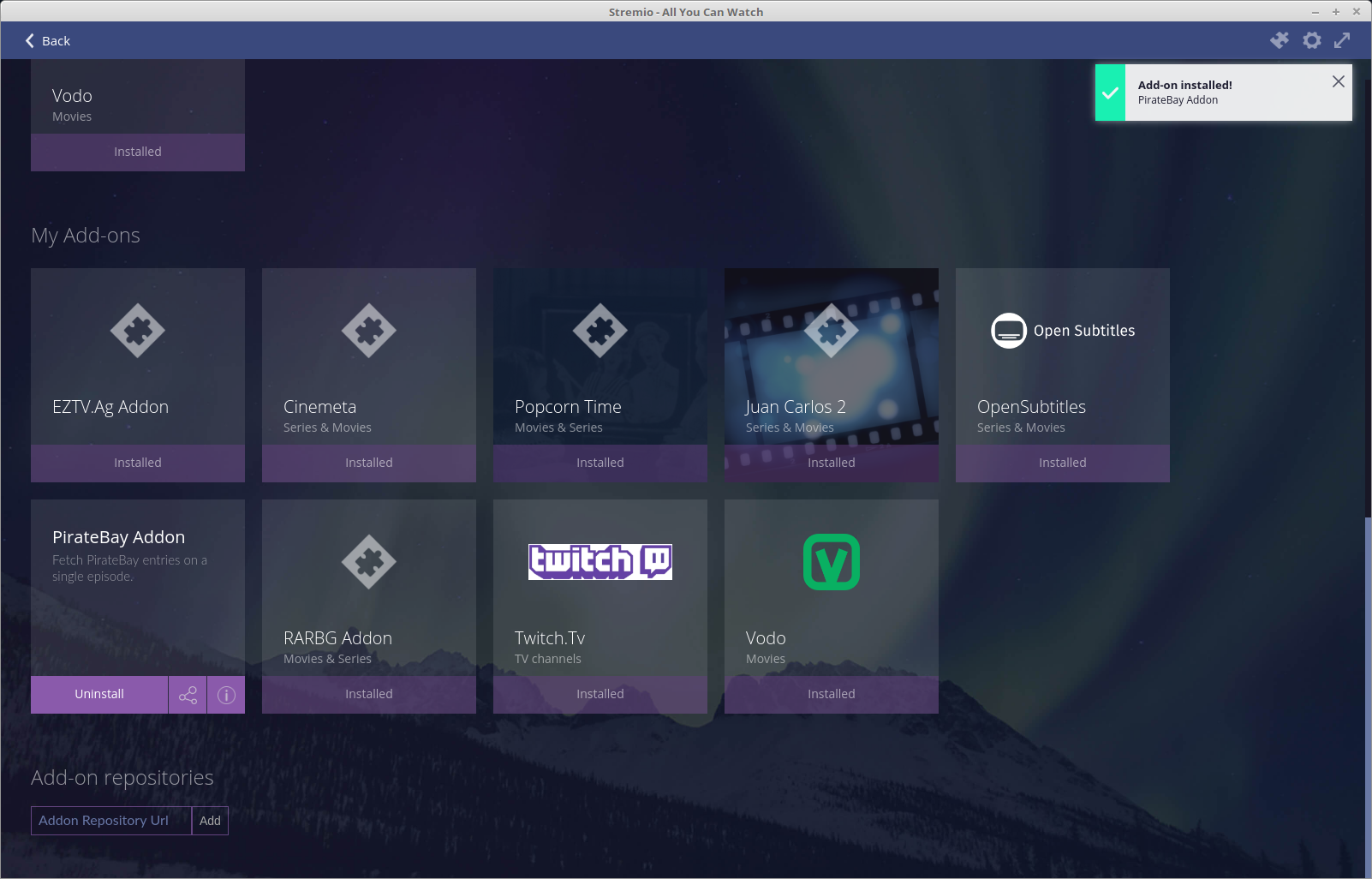Click Installed under RARBG Addon
The height and width of the screenshot is (879, 1372).
(x=369, y=694)
